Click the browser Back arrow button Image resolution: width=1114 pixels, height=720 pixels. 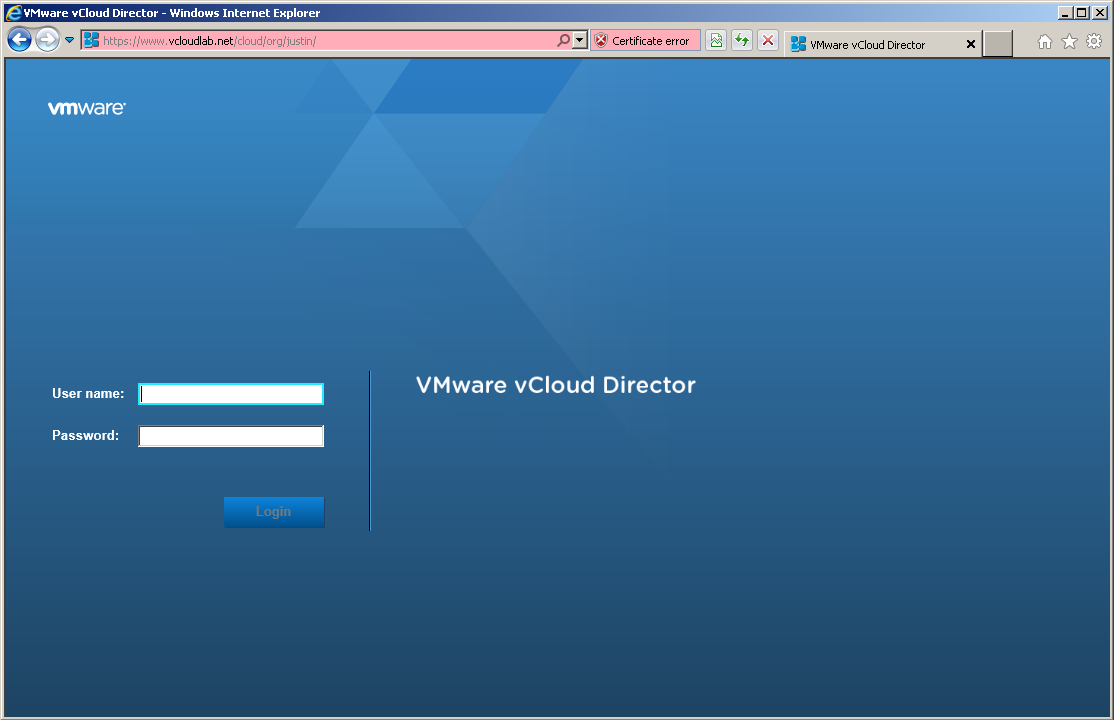pyautogui.click(x=20, y=40)
